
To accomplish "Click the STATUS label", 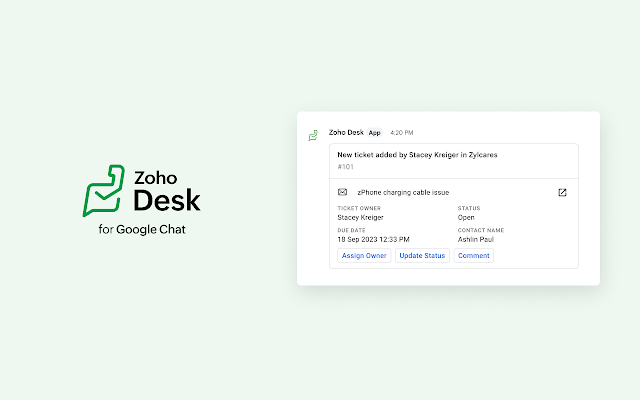I will pos(469,208).
